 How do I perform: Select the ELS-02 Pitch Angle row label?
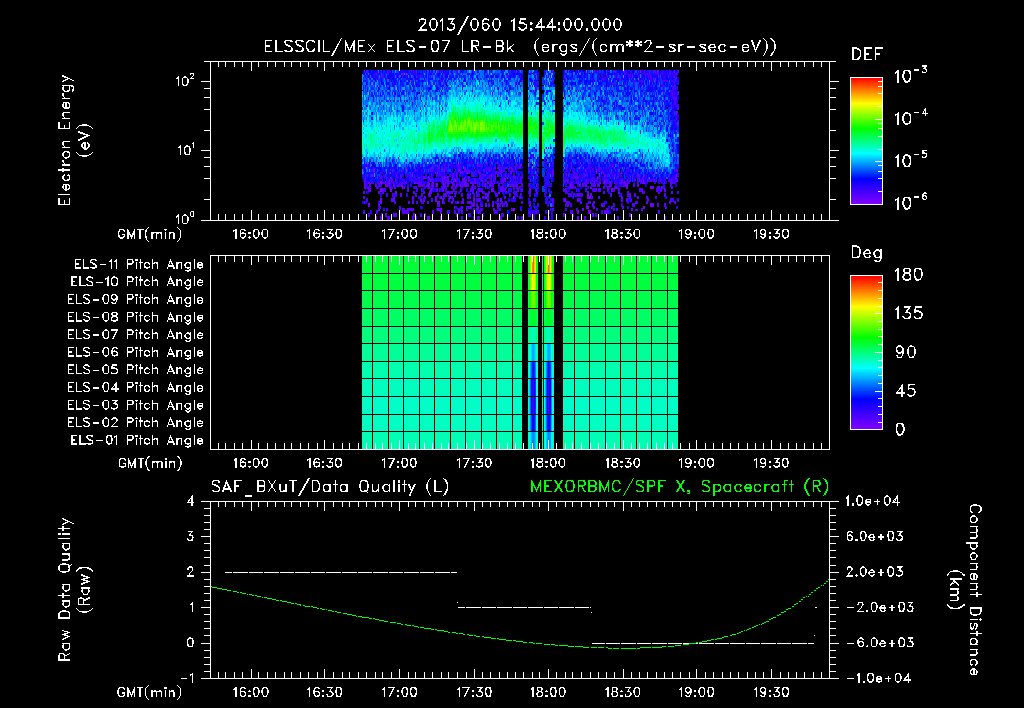135,423
